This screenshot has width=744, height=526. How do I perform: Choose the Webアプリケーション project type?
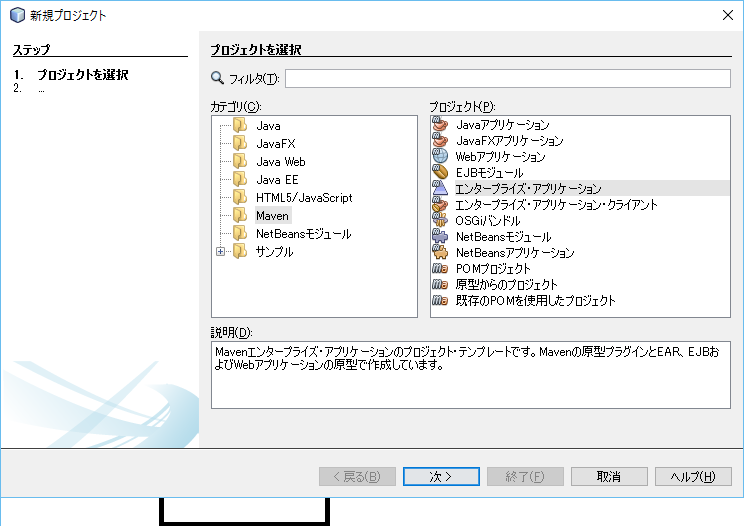click(x=501, y=157)
